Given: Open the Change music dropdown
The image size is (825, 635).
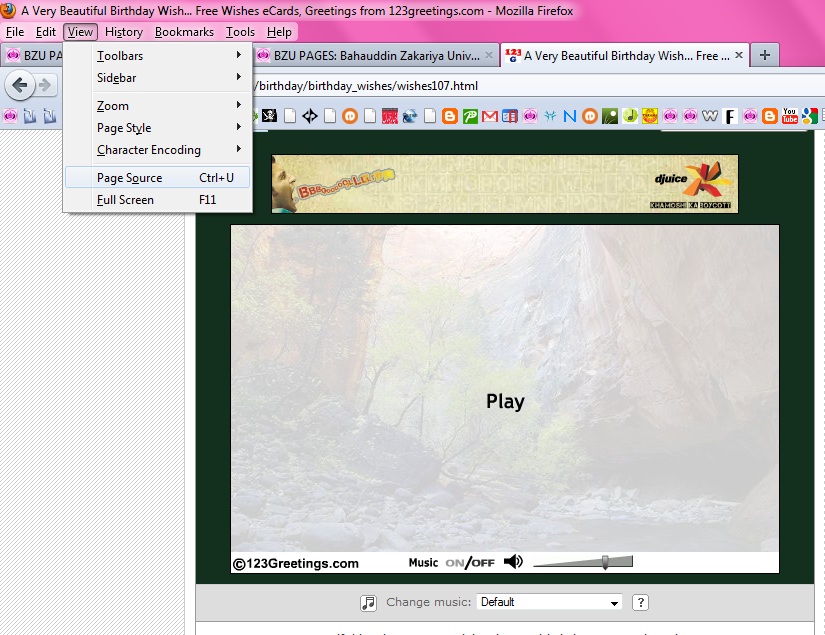Looking at the screenshot, I should [x=549, y=602].
